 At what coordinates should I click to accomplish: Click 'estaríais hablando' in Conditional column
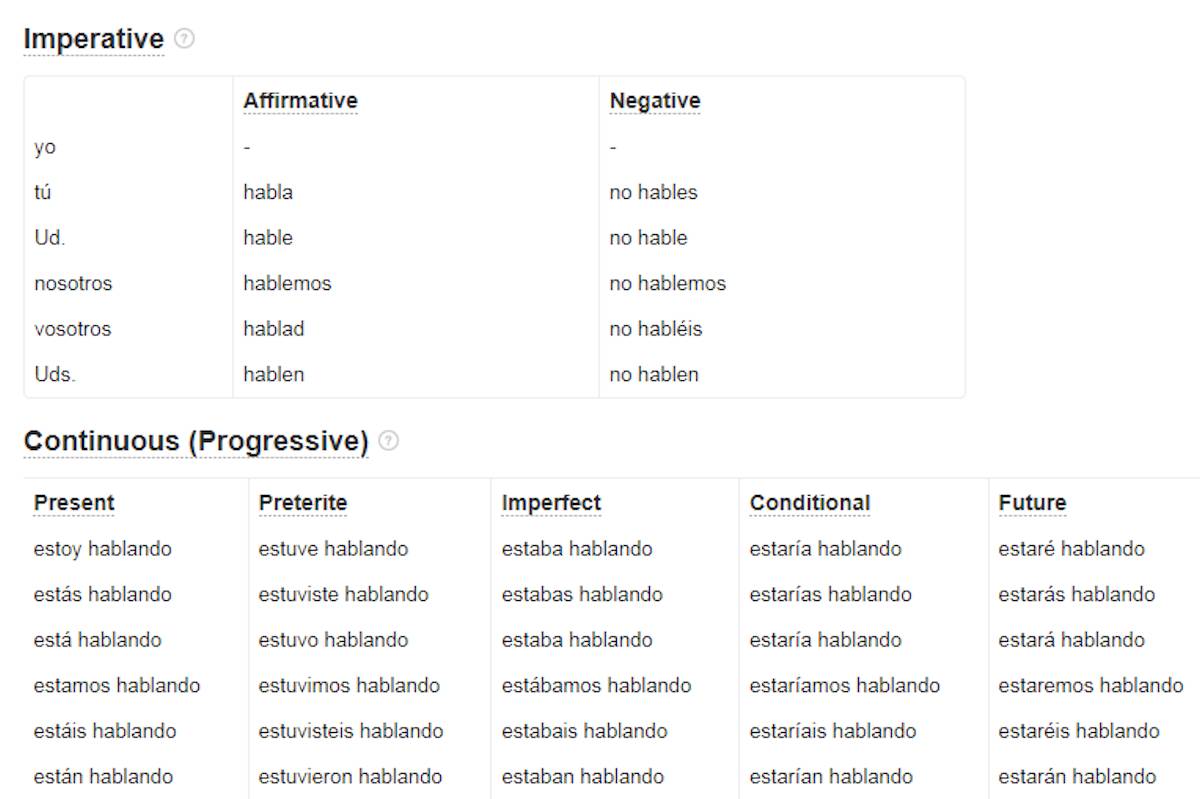(x=832, y=731)
